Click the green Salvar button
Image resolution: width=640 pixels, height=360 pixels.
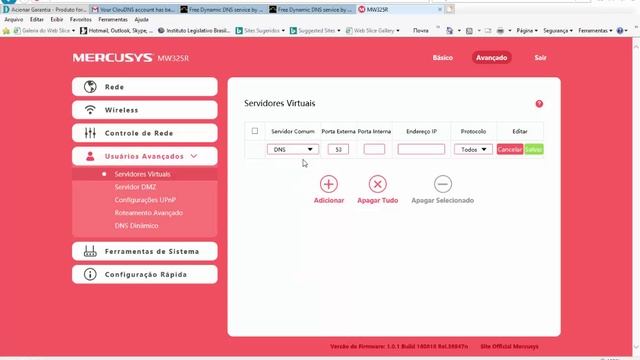point(533,149)
